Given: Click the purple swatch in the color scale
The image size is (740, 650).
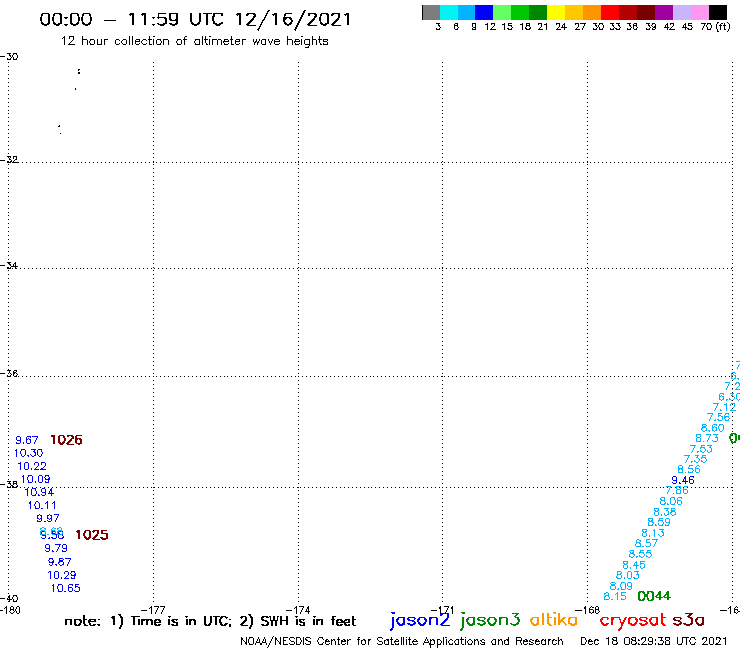Looking at the screenshot, I should (664, 12).
